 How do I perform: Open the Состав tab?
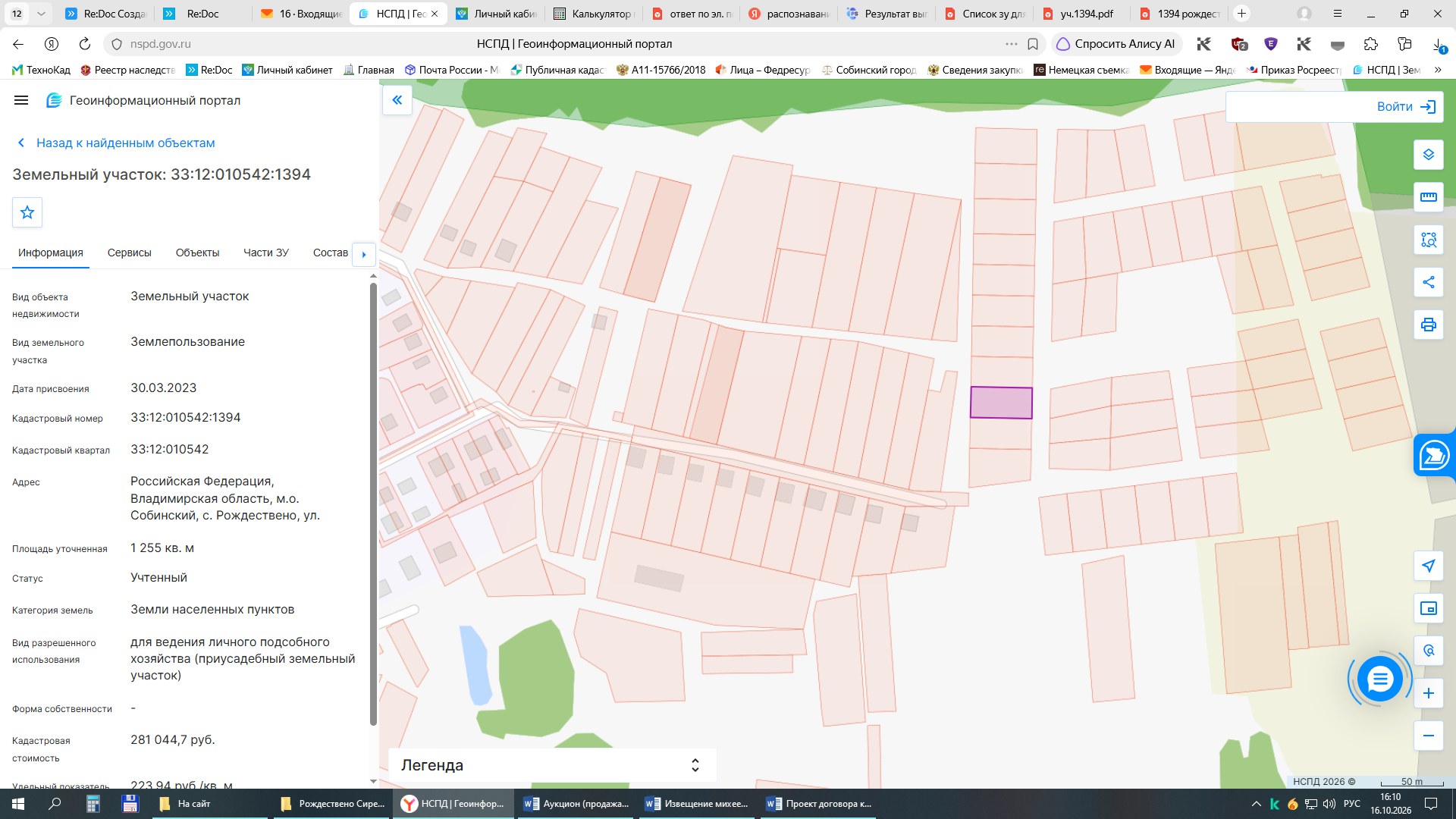click(x=331, y=253)
